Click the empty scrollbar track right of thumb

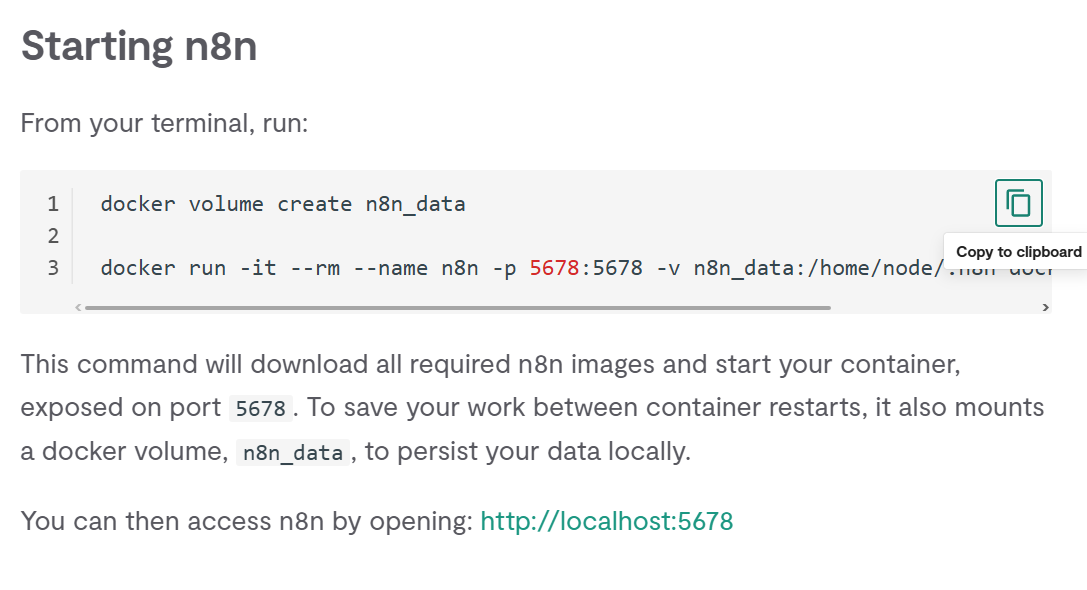[935, 308]
